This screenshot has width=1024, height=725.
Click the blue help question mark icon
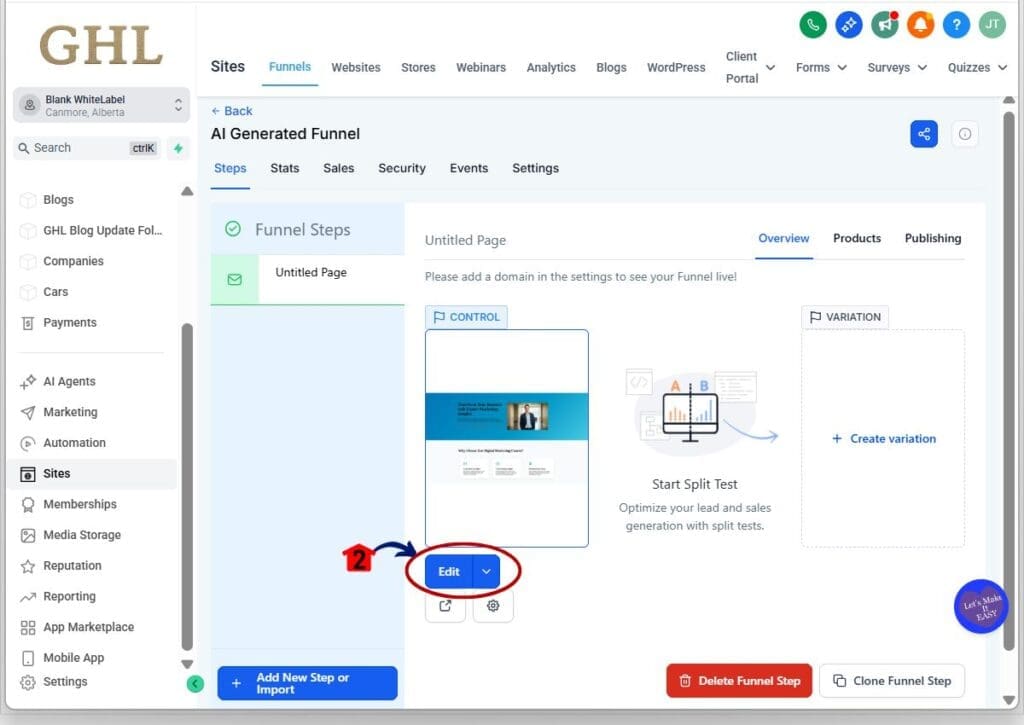coord(956,25)
